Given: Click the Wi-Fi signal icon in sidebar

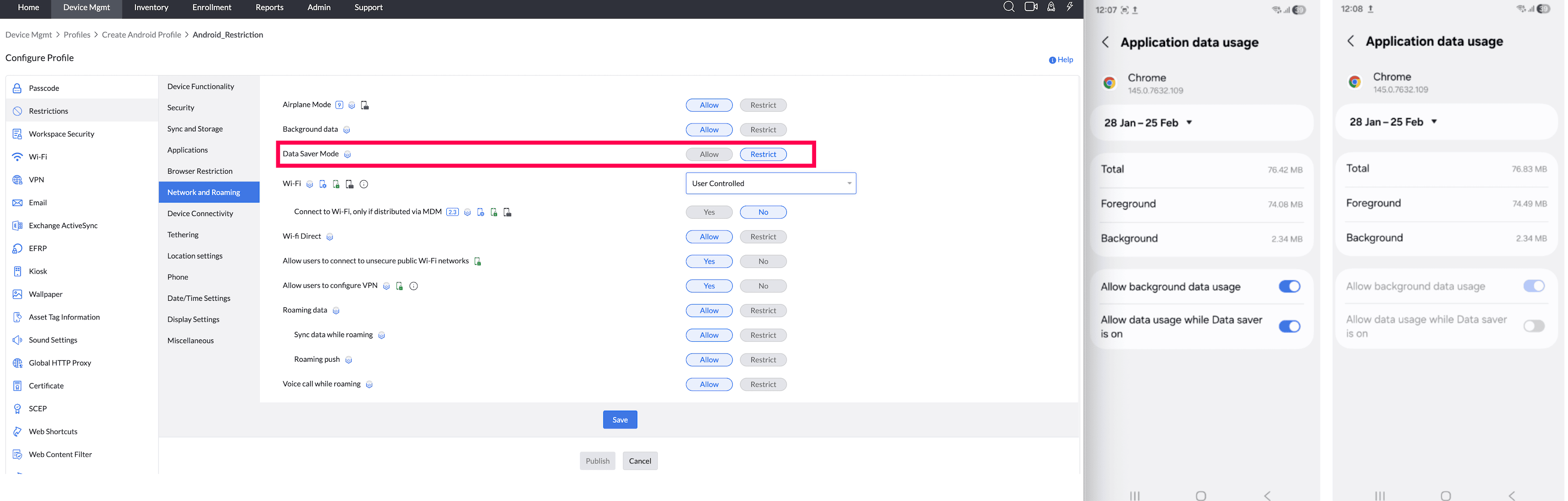Looking at the screenshot, I should pos(17,157).
